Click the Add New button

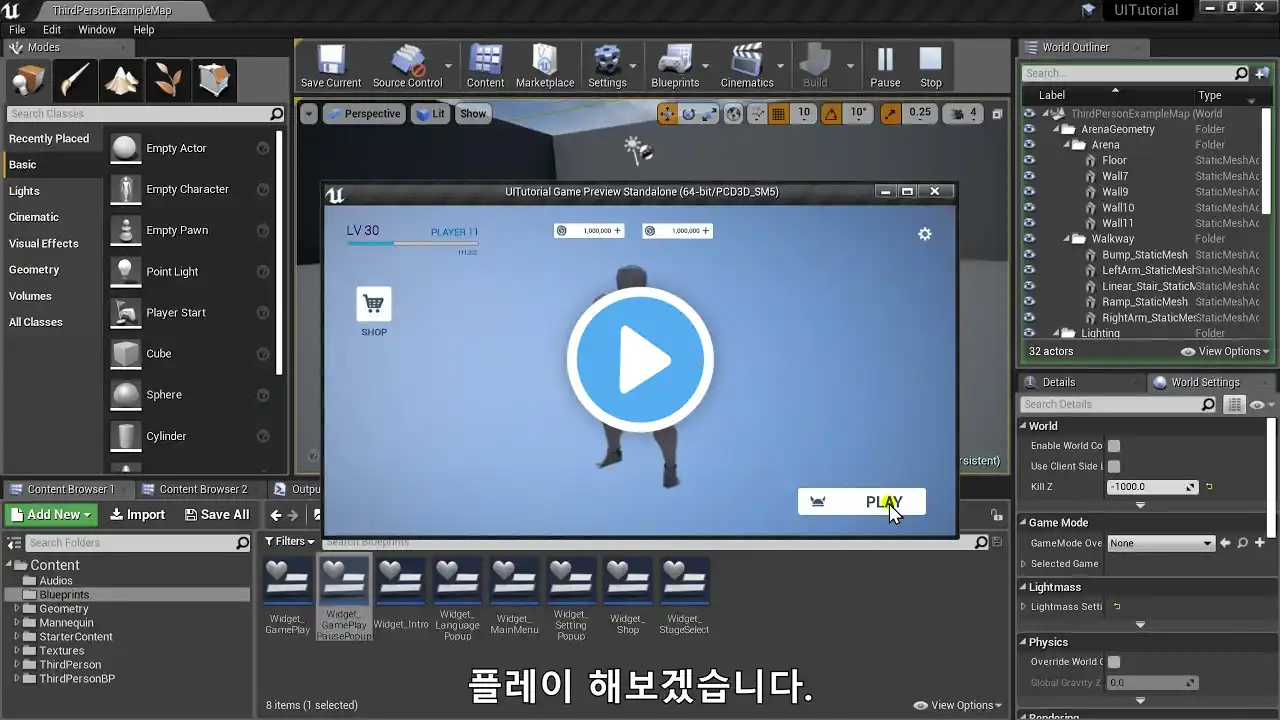[x=50, y=515]
